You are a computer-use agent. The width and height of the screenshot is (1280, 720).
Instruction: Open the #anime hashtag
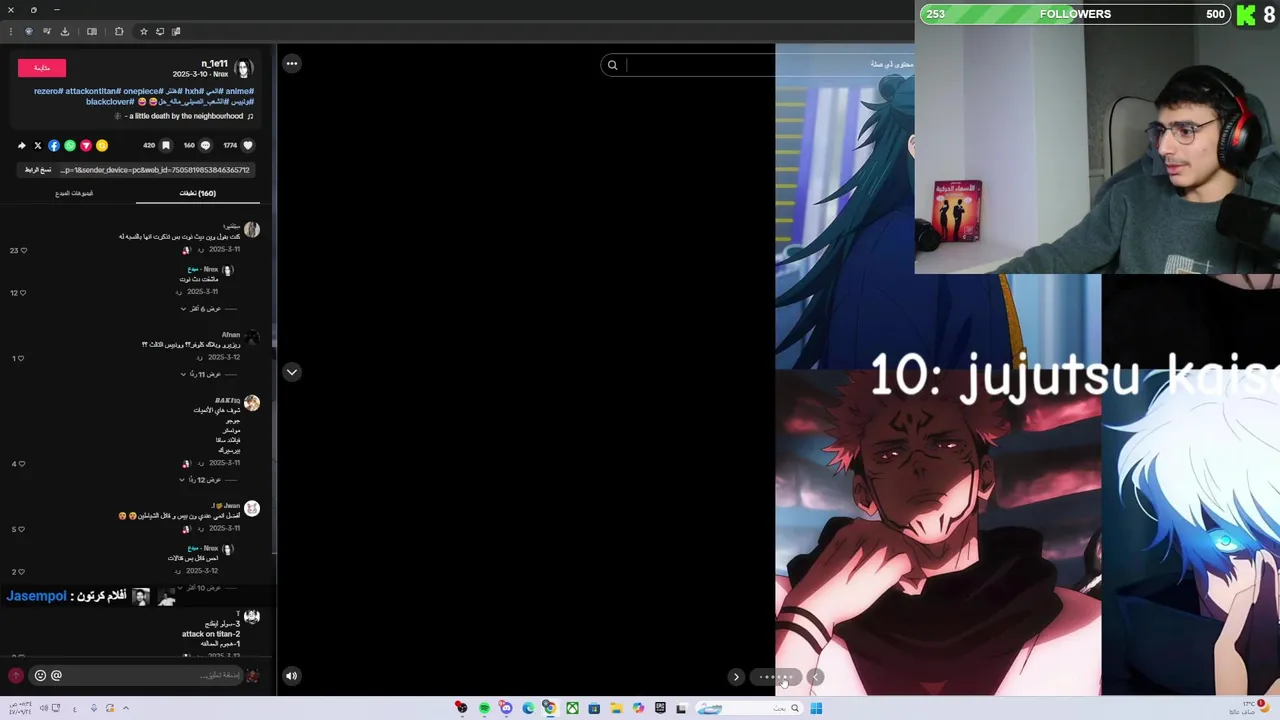click(x=240, y=91)
